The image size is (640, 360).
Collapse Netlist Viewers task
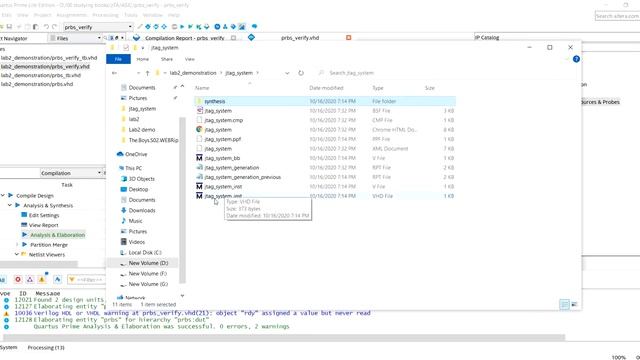click(17, 254)
